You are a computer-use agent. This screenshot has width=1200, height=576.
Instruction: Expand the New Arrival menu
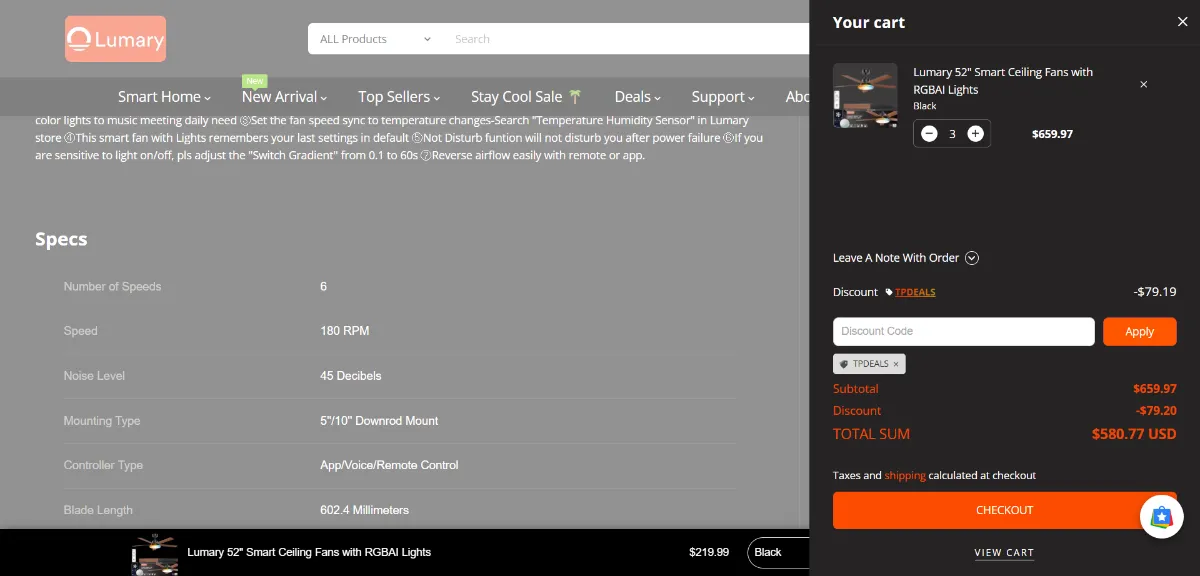pos(285,97)
